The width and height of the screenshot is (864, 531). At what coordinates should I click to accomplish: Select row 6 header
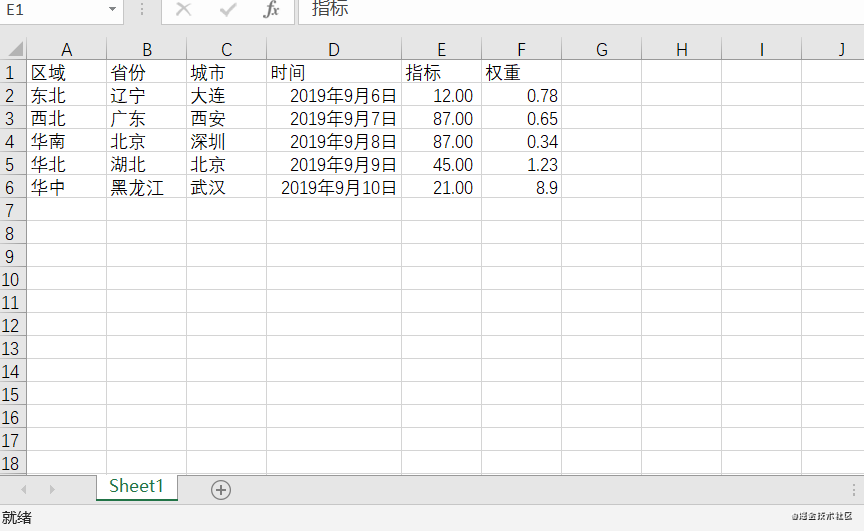click(13, 187)
